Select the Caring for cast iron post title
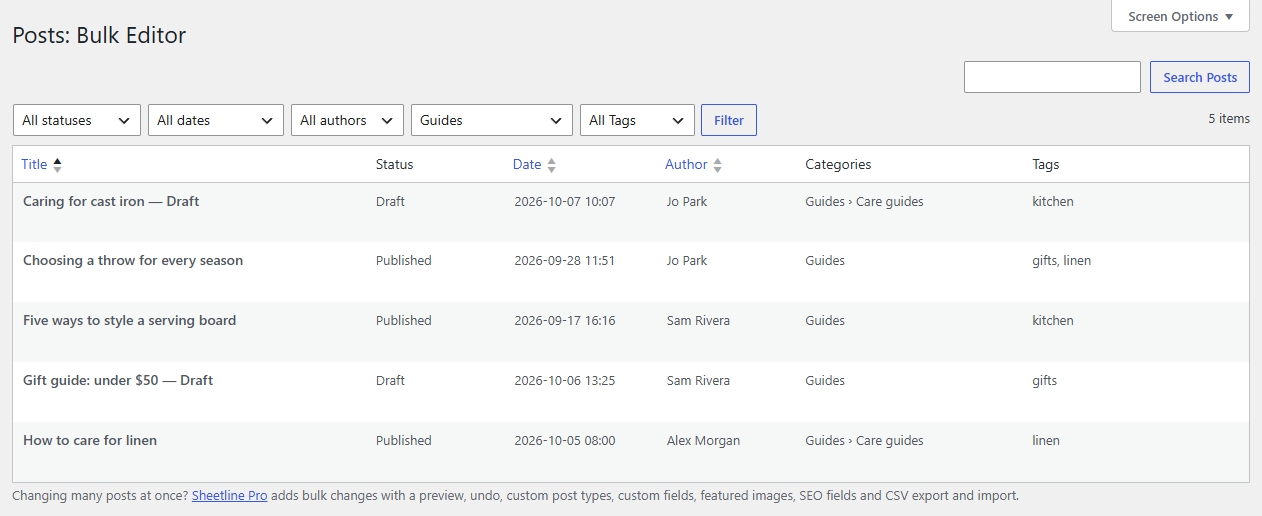The height and width of the screenshot is (516, 1262). click(x=111, y=201)
